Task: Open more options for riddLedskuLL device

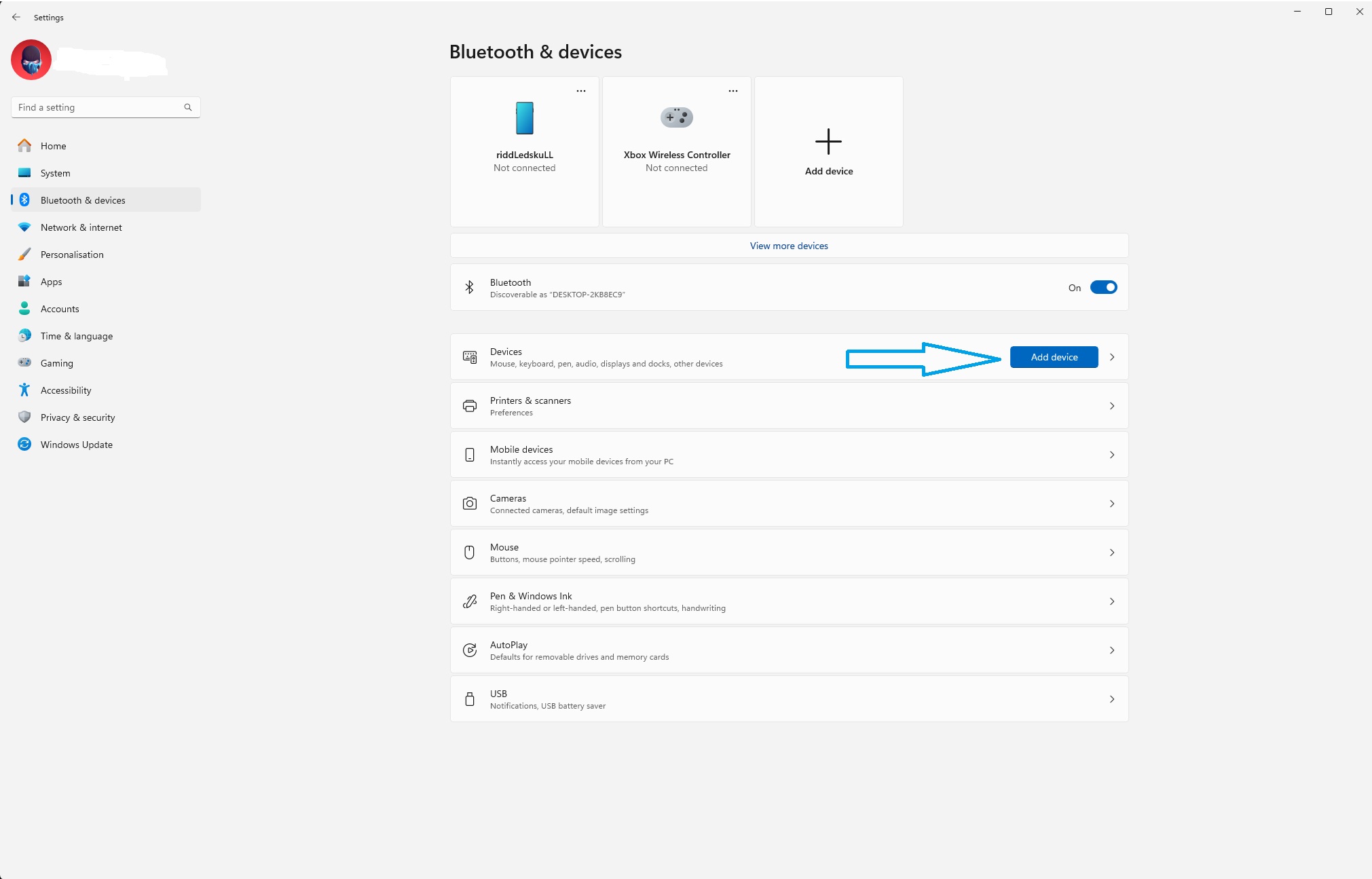Action: 581,91
